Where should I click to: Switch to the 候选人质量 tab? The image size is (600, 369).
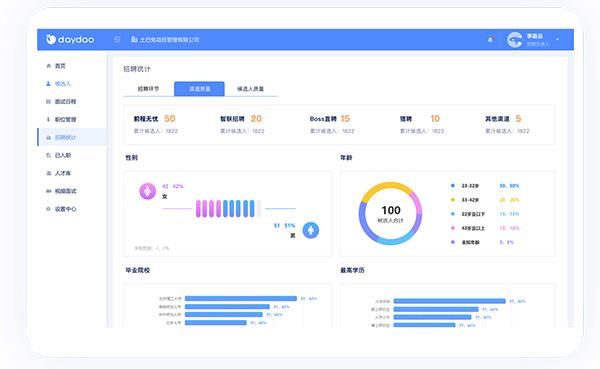pos(251,89)
